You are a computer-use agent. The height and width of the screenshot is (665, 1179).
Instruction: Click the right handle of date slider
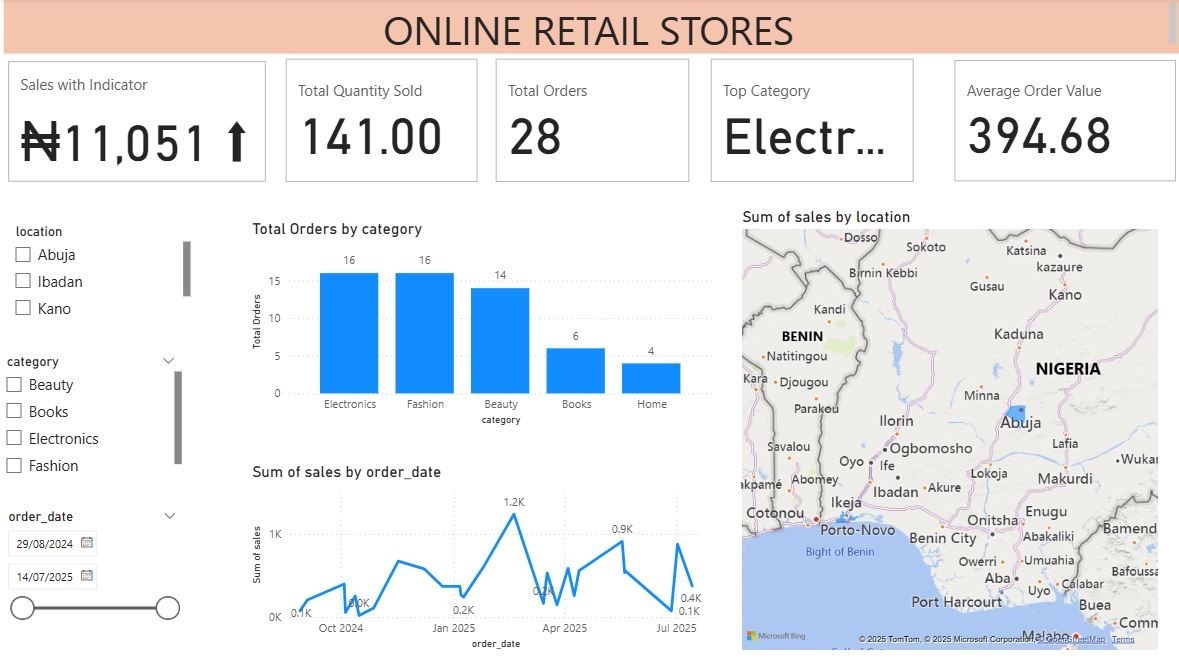pos(168,608)
